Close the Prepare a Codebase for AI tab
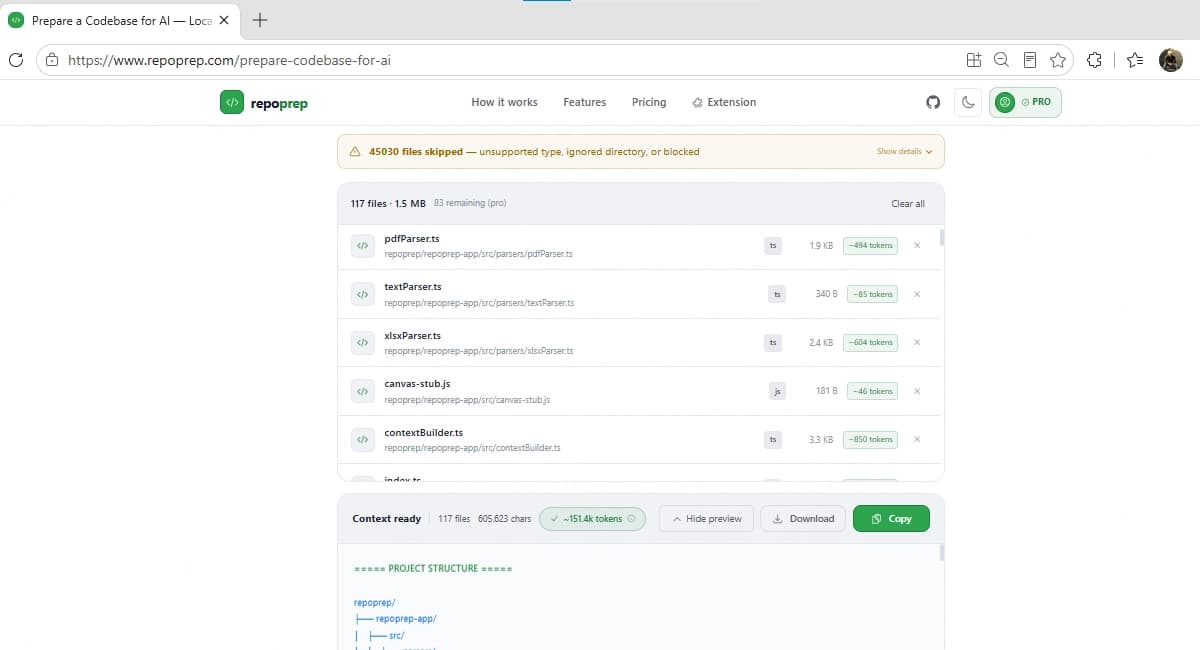The height and width of the screenshot is (650, 1200). [x=224, y=20]
